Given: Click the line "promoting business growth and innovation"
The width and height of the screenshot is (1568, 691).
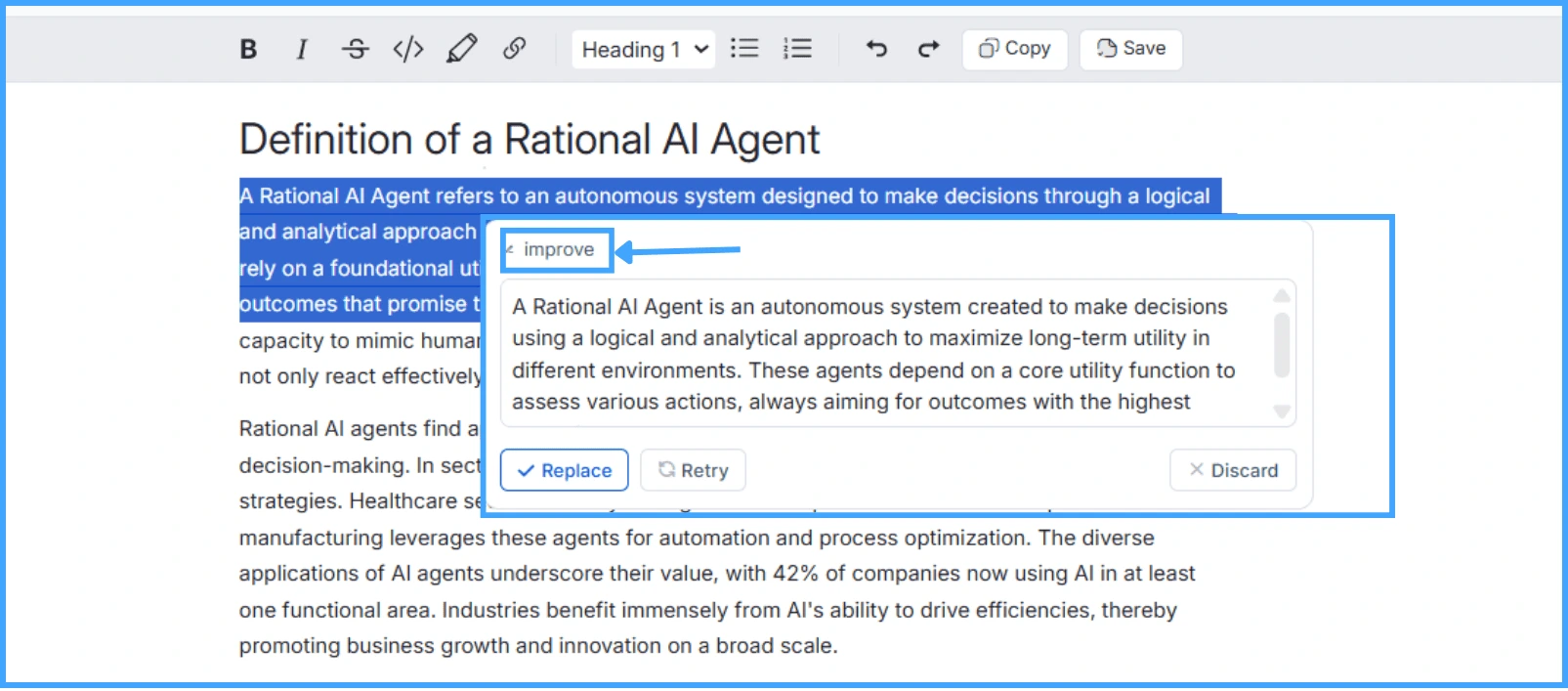Looking at the screenshot, I should [x=538, y=646].
